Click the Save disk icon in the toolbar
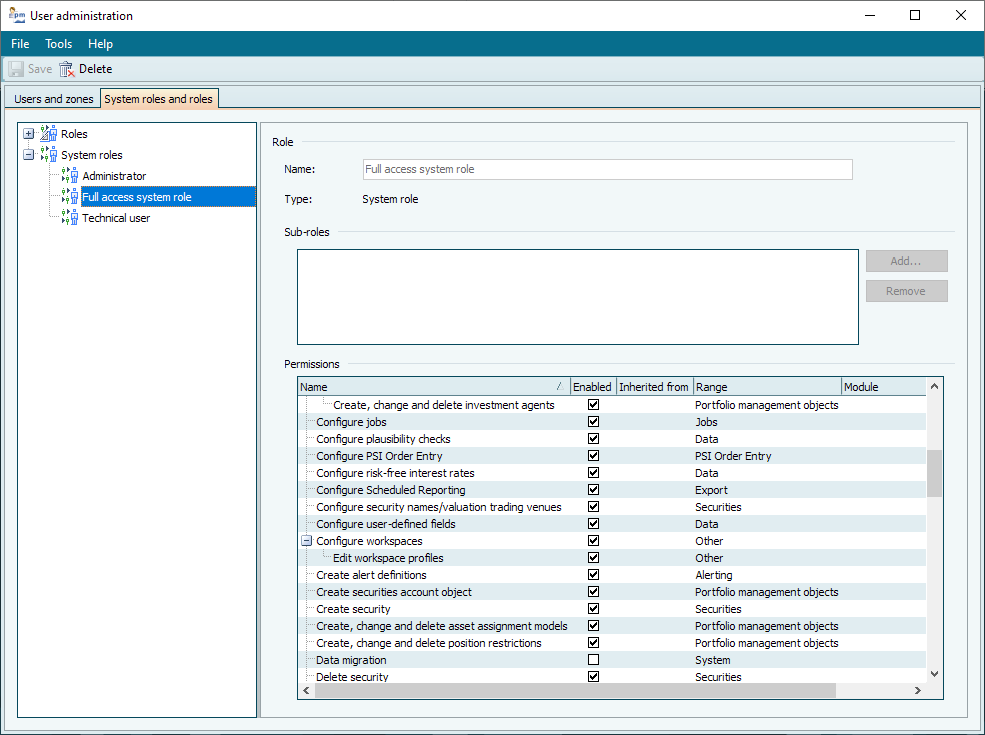Image resolution: width=985 pixels, height=735 pixels. [x=17, y=69]
